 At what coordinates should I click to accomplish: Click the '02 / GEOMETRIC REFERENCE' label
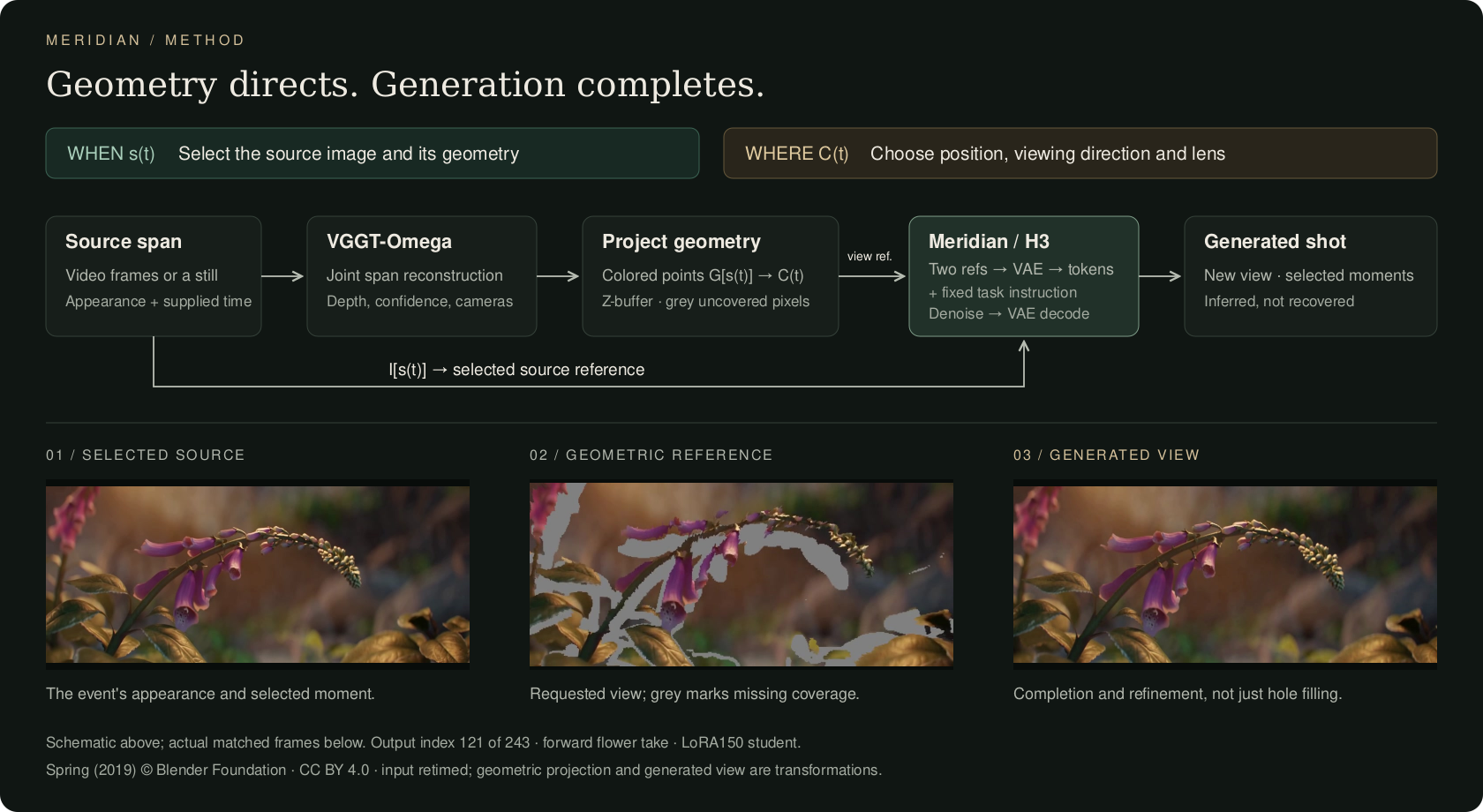tap(651, 455)
